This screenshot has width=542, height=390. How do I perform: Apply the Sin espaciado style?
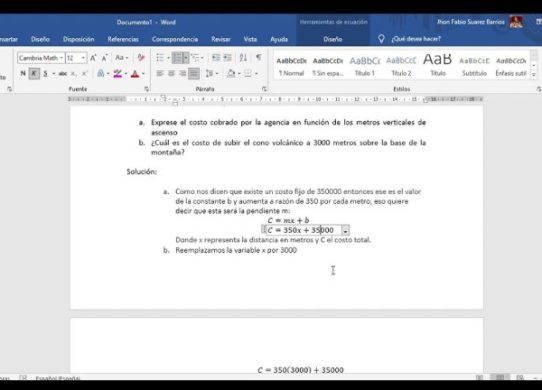click(328, 66)
